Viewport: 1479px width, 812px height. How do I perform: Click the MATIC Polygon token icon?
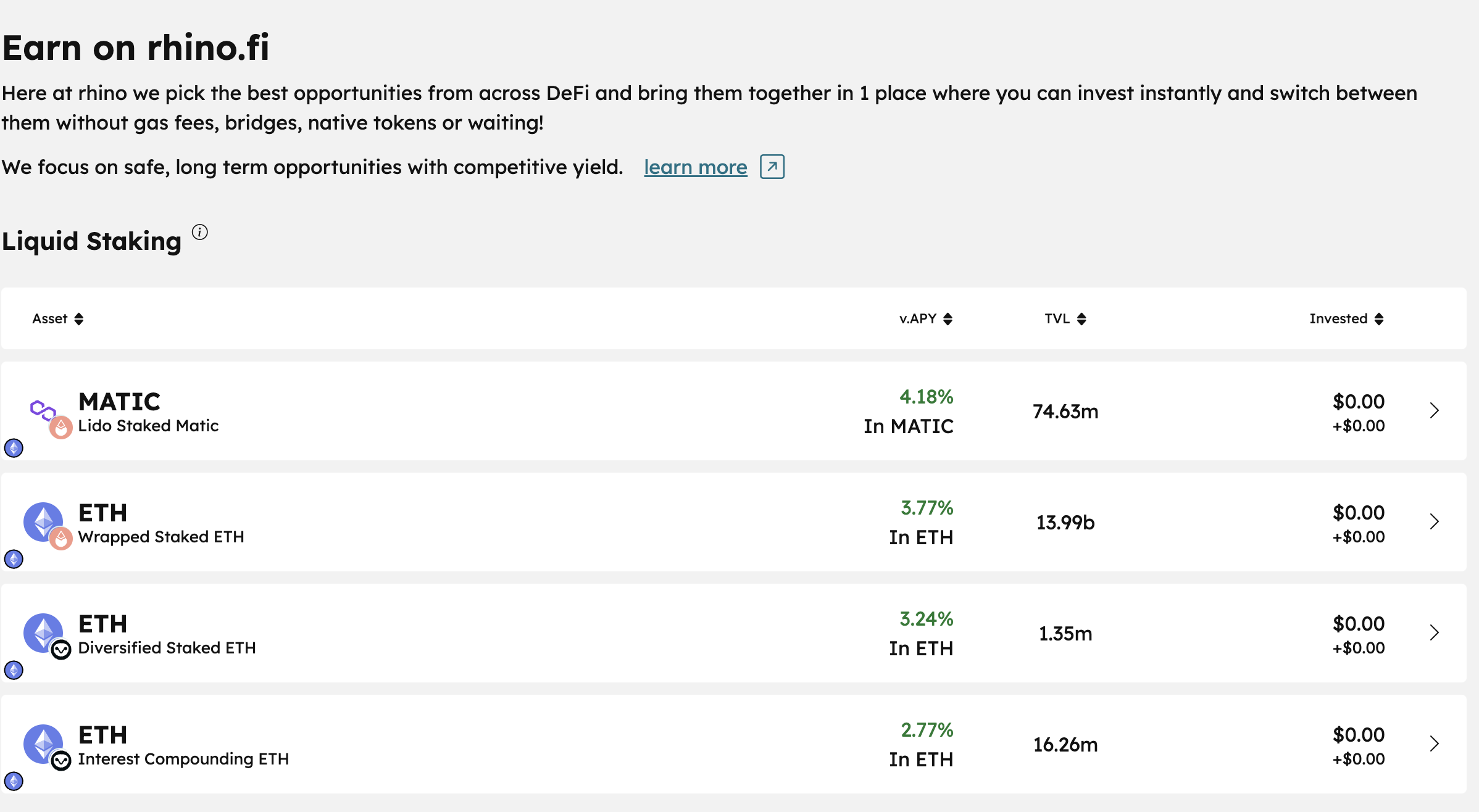pos(43,410)
